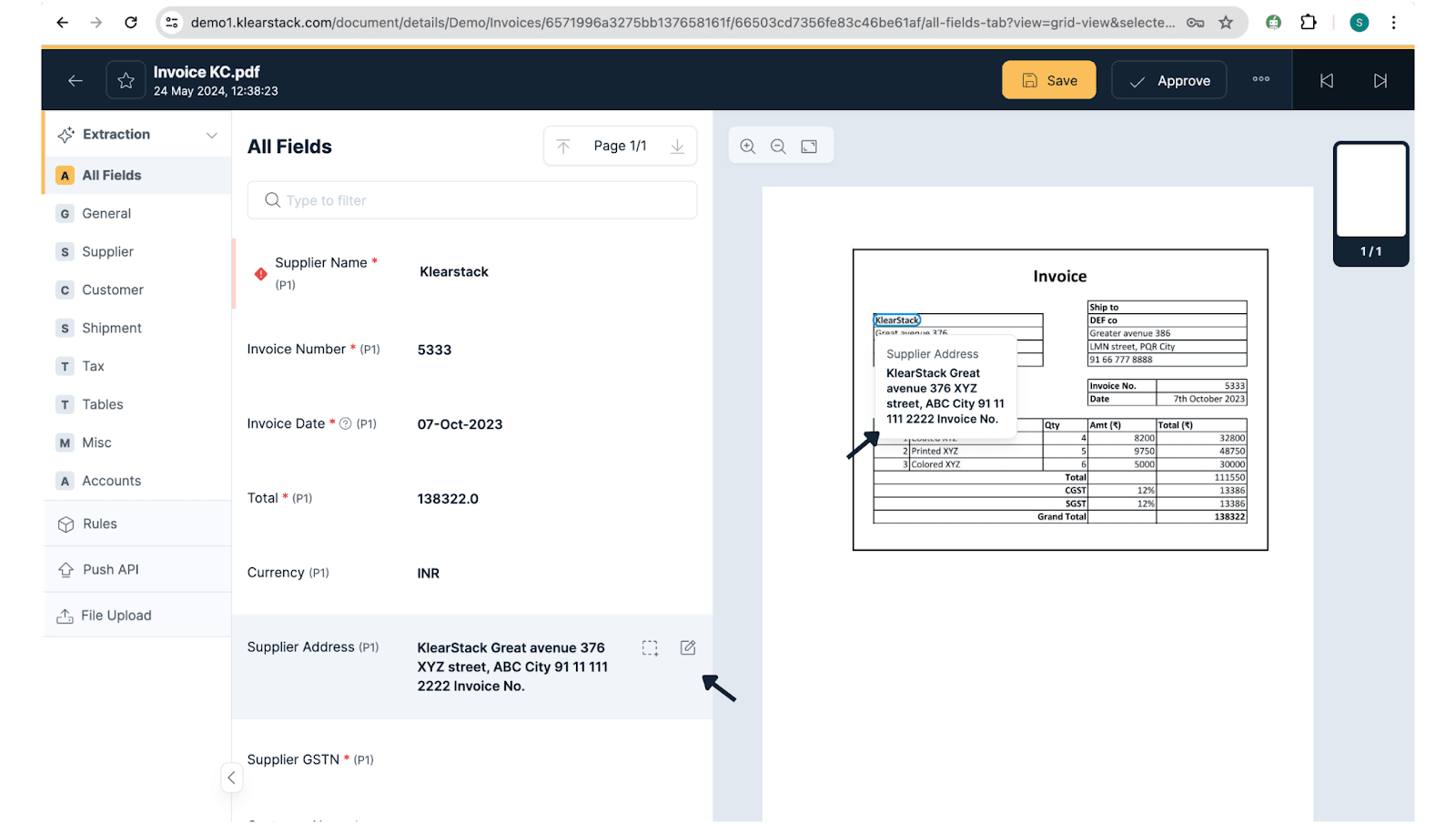Go back with the browser back arrow
Viewport: 1456px width, 824px height.
[62, 23]
